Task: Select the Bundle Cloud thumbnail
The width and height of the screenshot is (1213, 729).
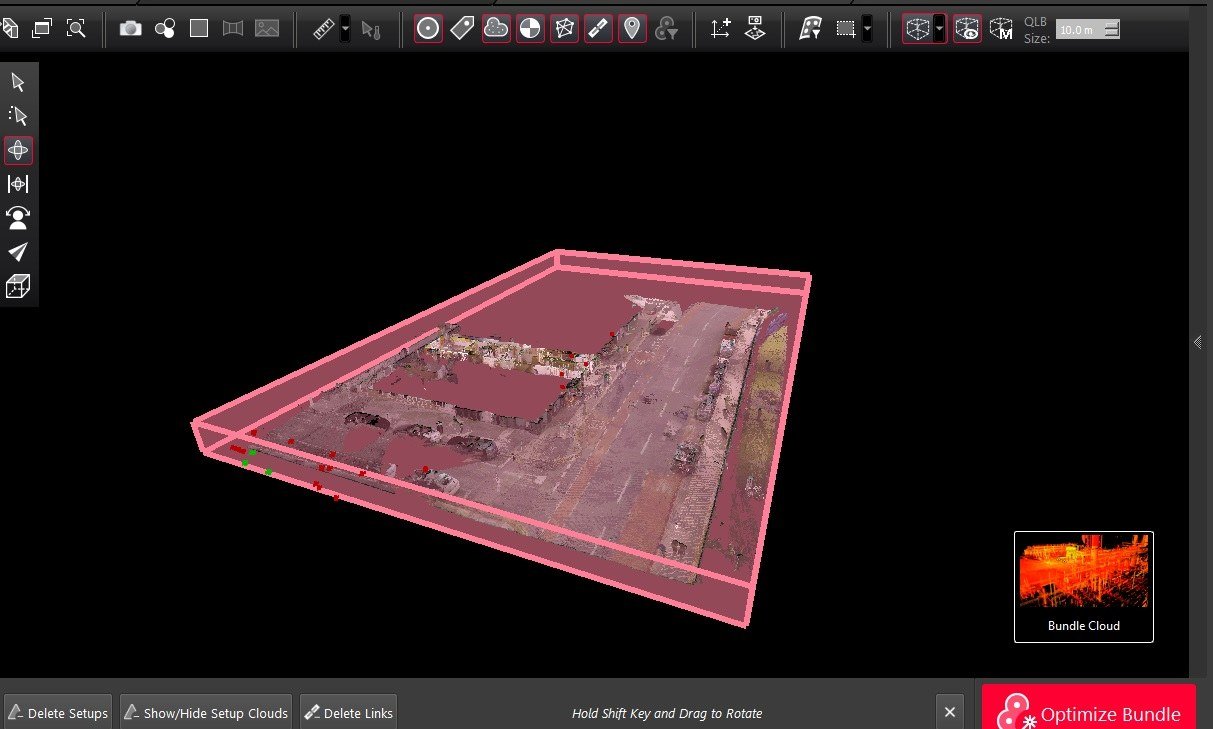Action: [x=1084, y=586]
